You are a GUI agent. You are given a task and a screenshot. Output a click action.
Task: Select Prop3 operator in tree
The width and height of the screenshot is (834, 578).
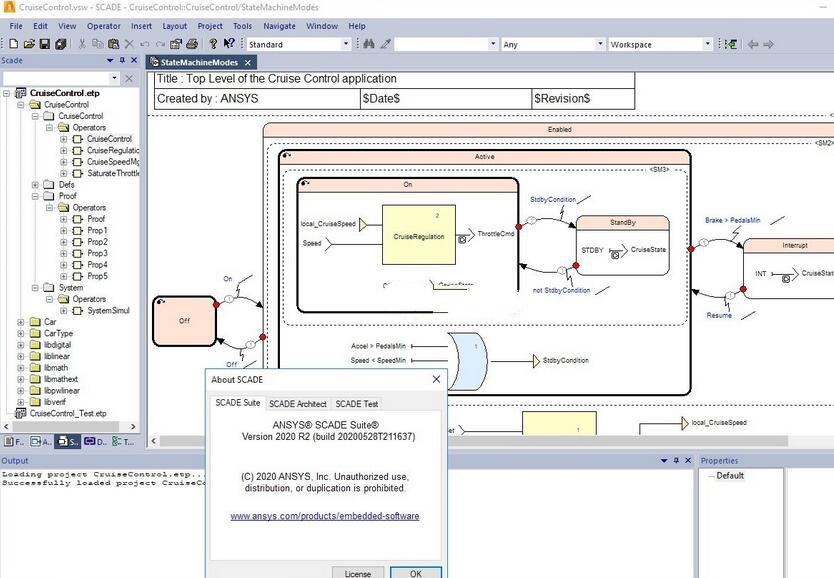tap(97, 253)
